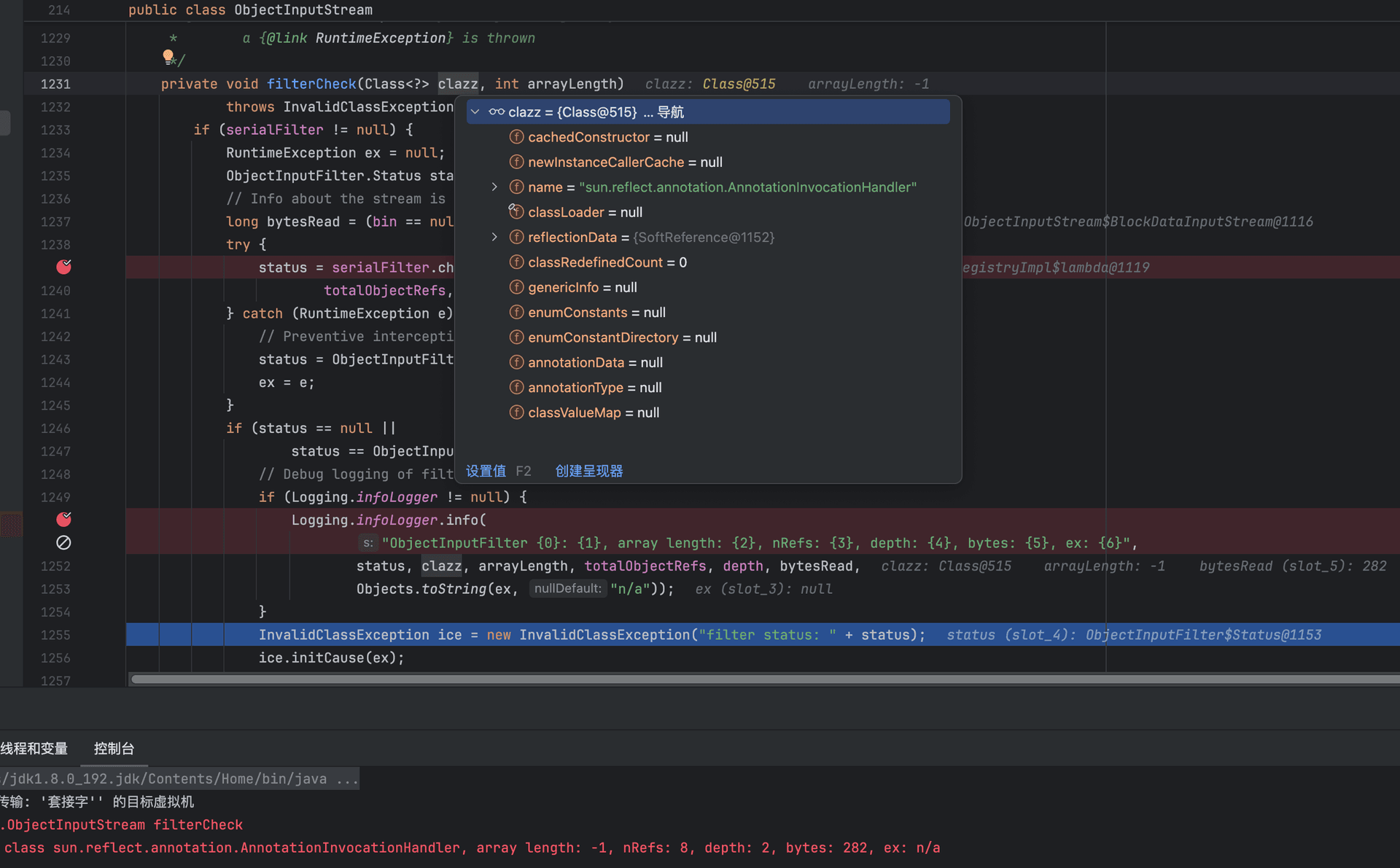Click the enumConstants field icon
Viewport: 1400px width, 868px height.
click(x=516, y=312)
